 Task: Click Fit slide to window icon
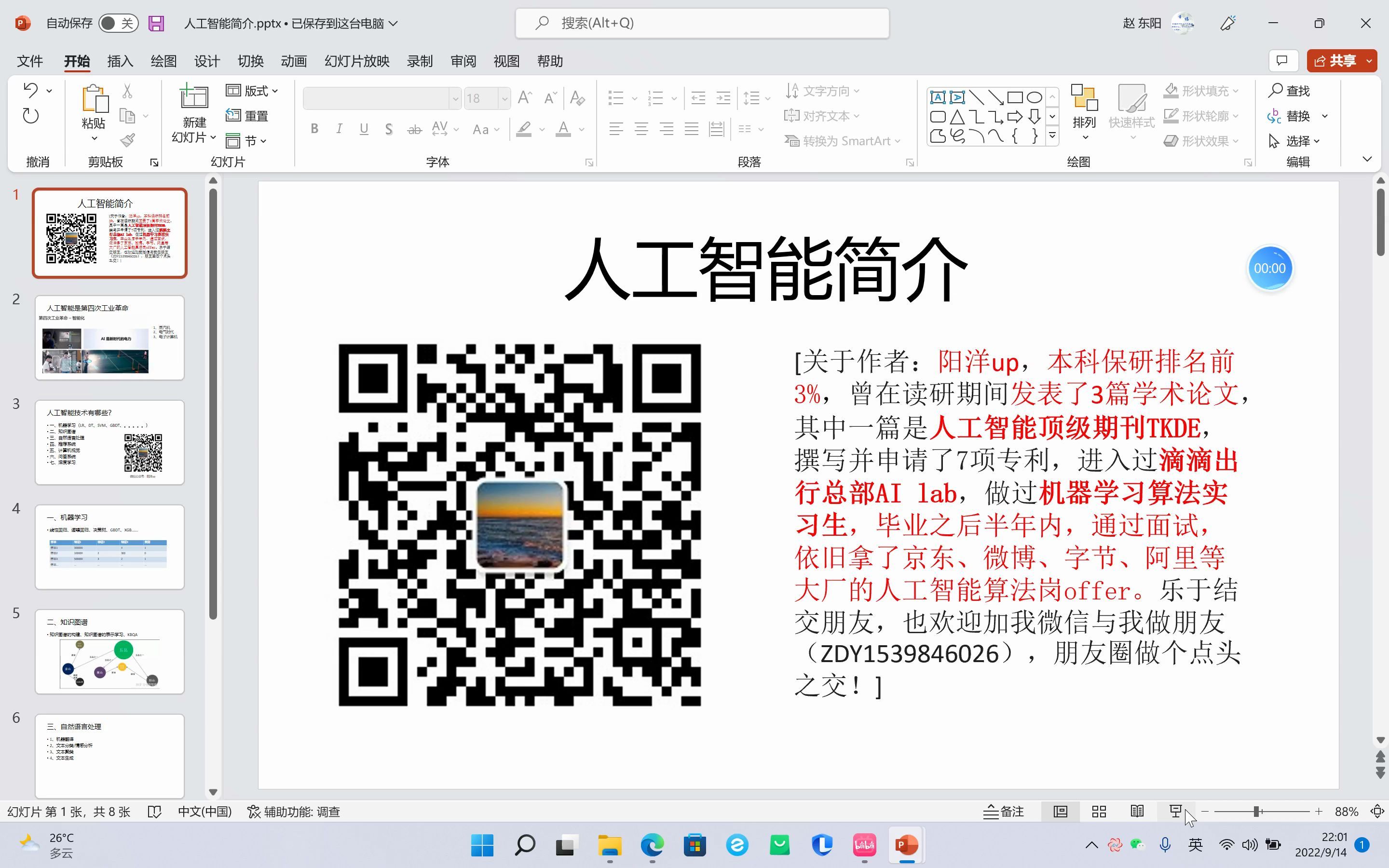click(1377, 811)
